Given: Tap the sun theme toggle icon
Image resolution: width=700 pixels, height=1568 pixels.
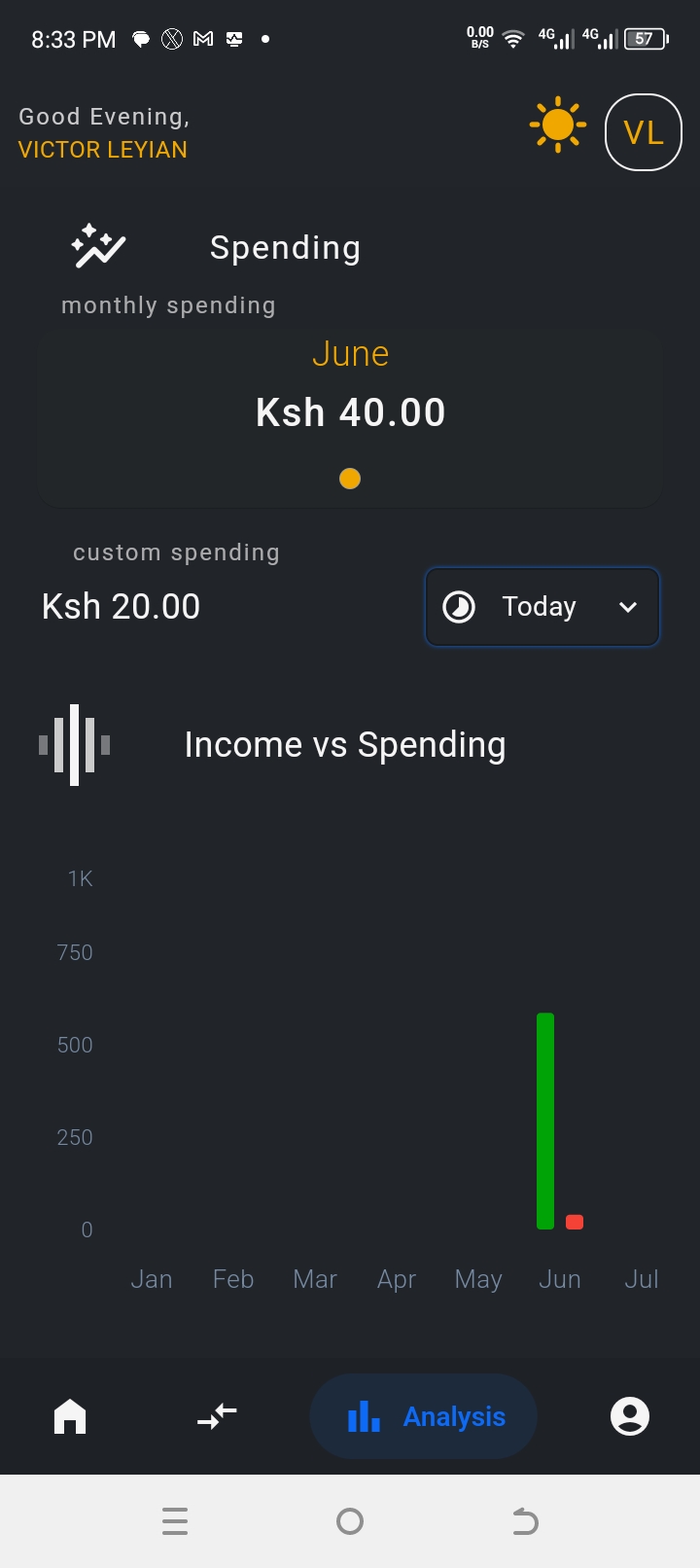Looking at the screenshot, I should coord(557,125).
